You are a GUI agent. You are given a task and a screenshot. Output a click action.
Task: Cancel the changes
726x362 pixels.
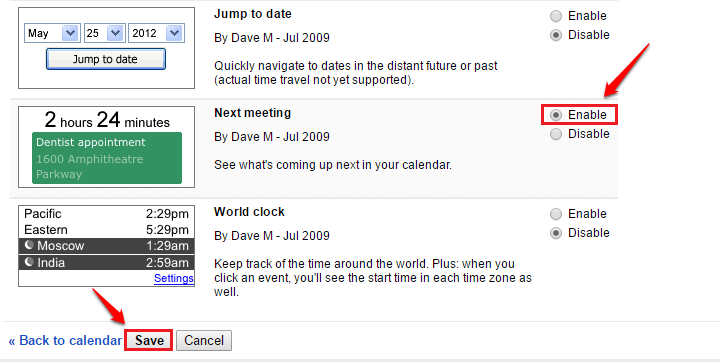(x=204, y=341)
